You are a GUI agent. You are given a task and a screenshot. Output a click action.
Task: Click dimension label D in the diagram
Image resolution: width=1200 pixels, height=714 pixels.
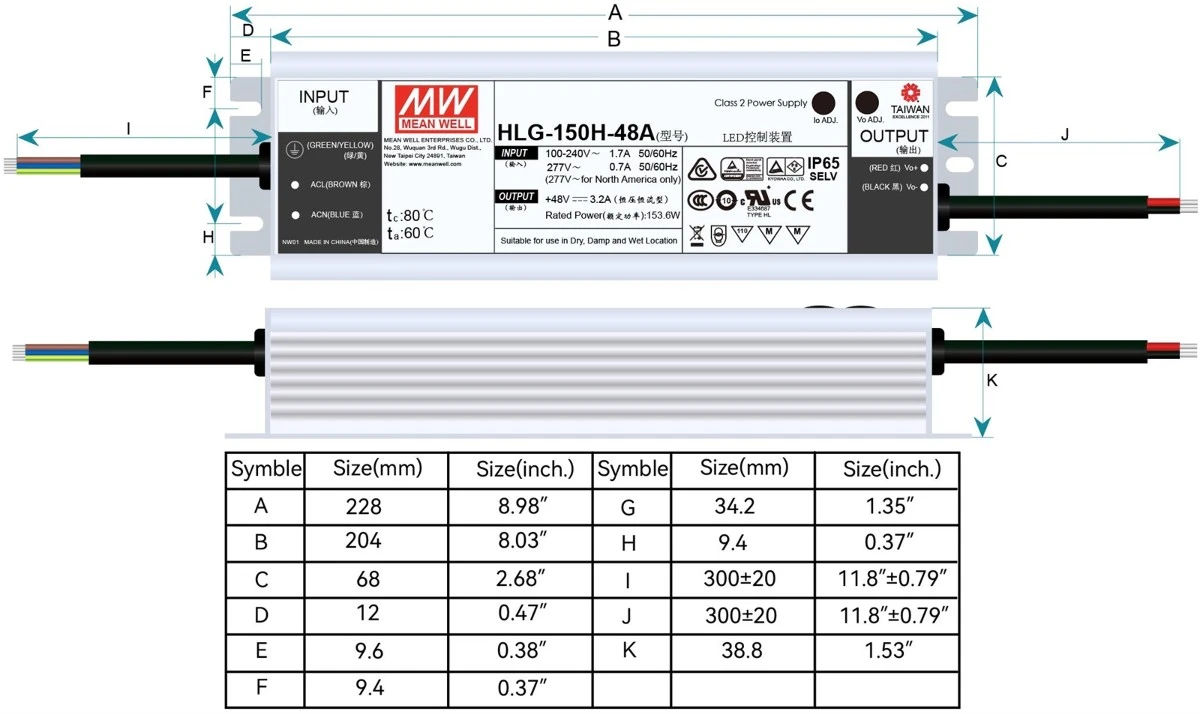[x=246, y=31]
